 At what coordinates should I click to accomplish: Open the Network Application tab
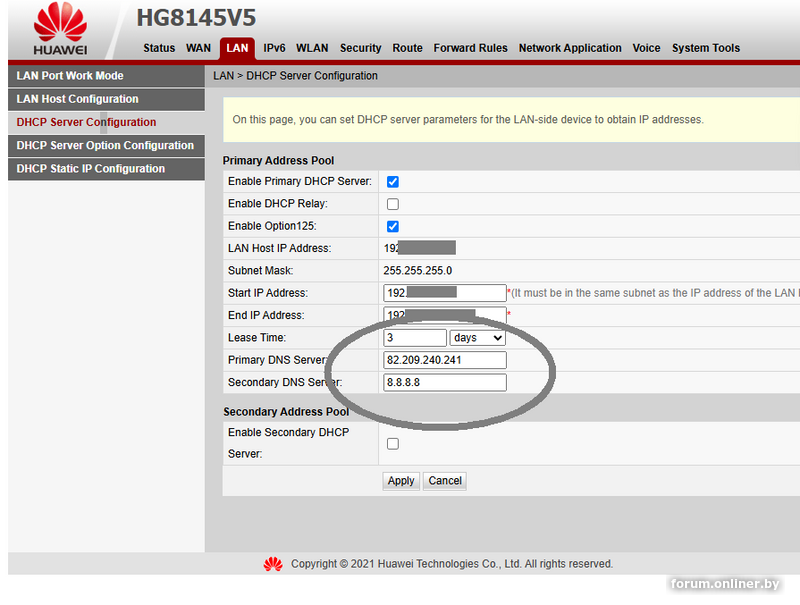570,48
